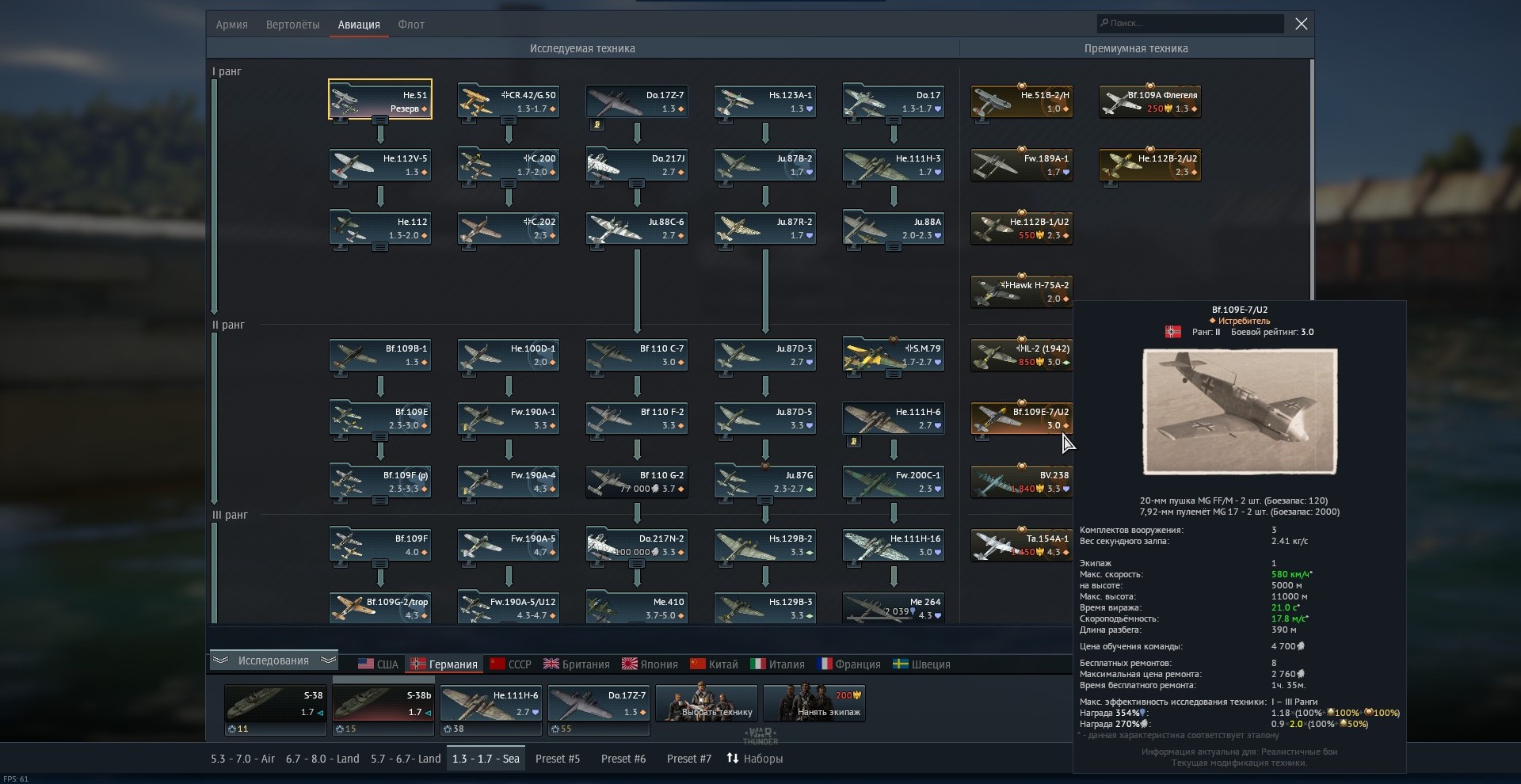Image resolution: width=1521 pixels, height=784 pixels.
Task: Select the Ju.87D-3 aircraft card
Action: [x=765, y=354]
